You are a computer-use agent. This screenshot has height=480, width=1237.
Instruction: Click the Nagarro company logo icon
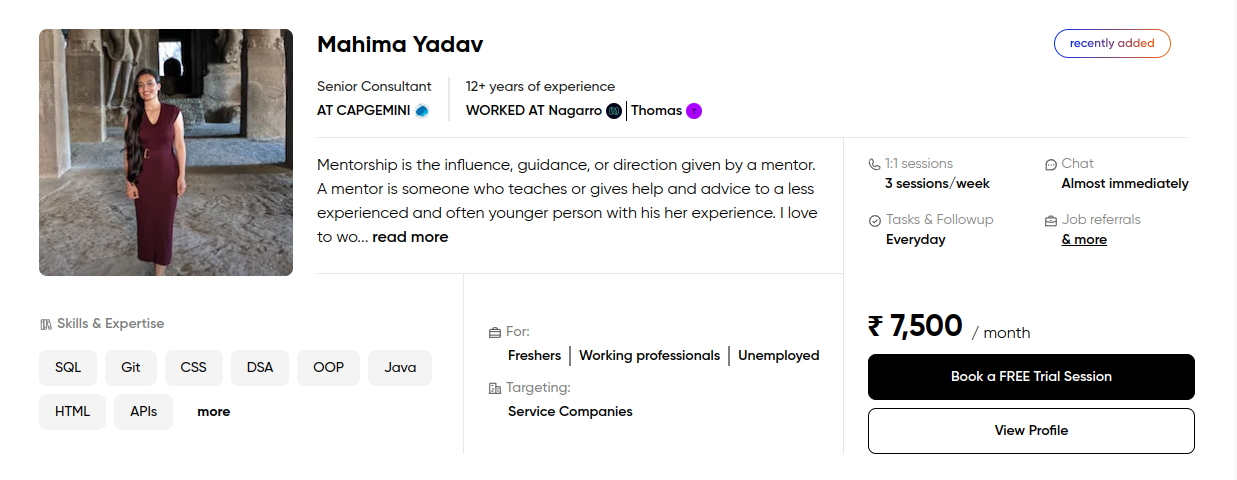tap(614, 111)
